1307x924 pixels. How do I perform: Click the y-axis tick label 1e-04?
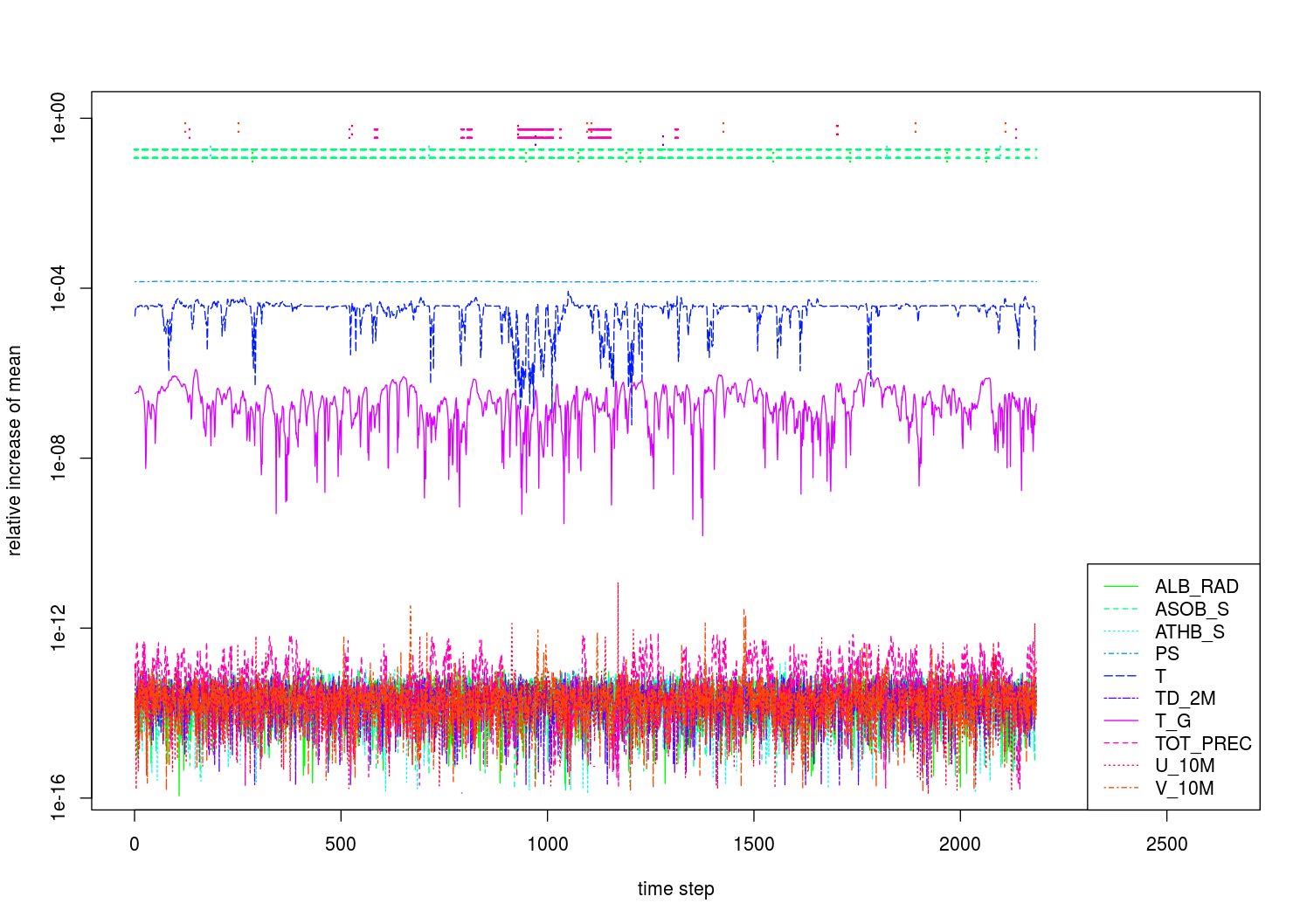[58, 288]
